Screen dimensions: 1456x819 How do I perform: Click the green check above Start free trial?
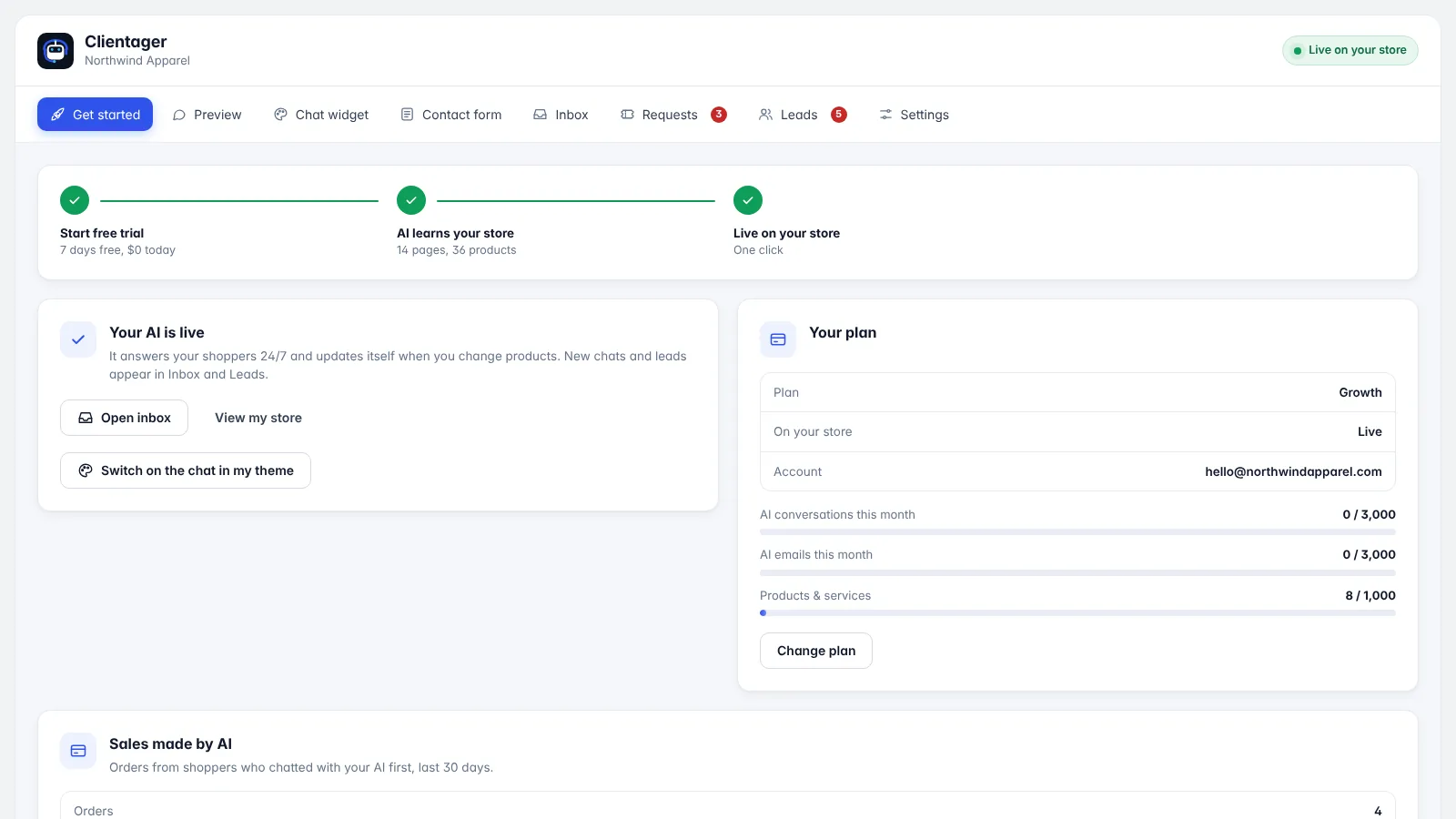(x=75, y=200)
